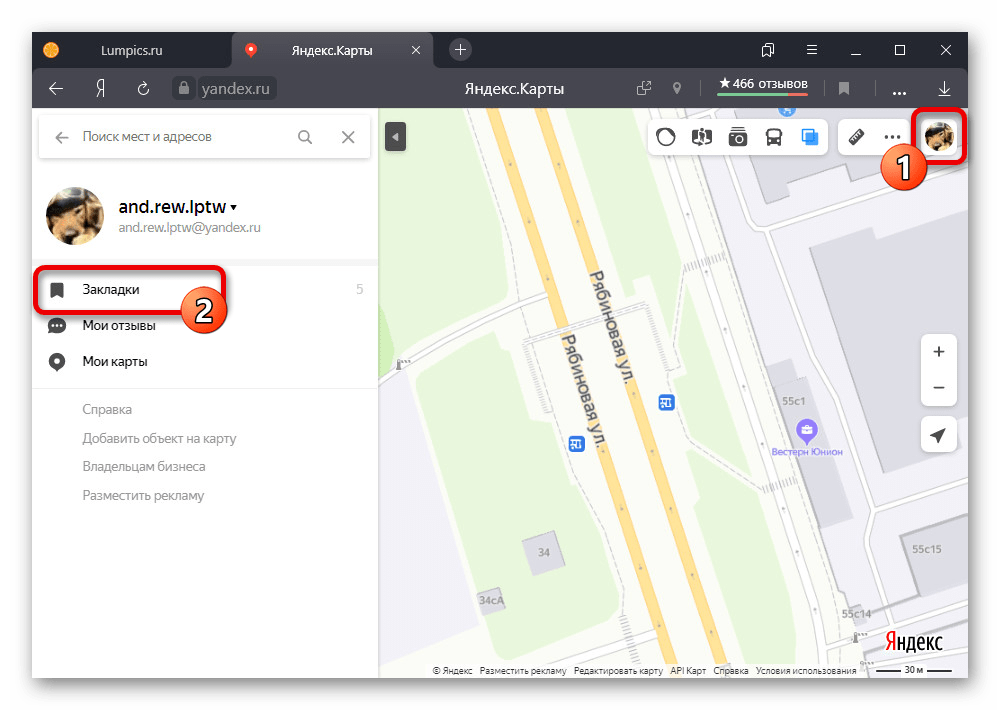Click the bus stop icon left of road
The width and height of the screenshot is (1000, 710).
click(x=577, y=443)
